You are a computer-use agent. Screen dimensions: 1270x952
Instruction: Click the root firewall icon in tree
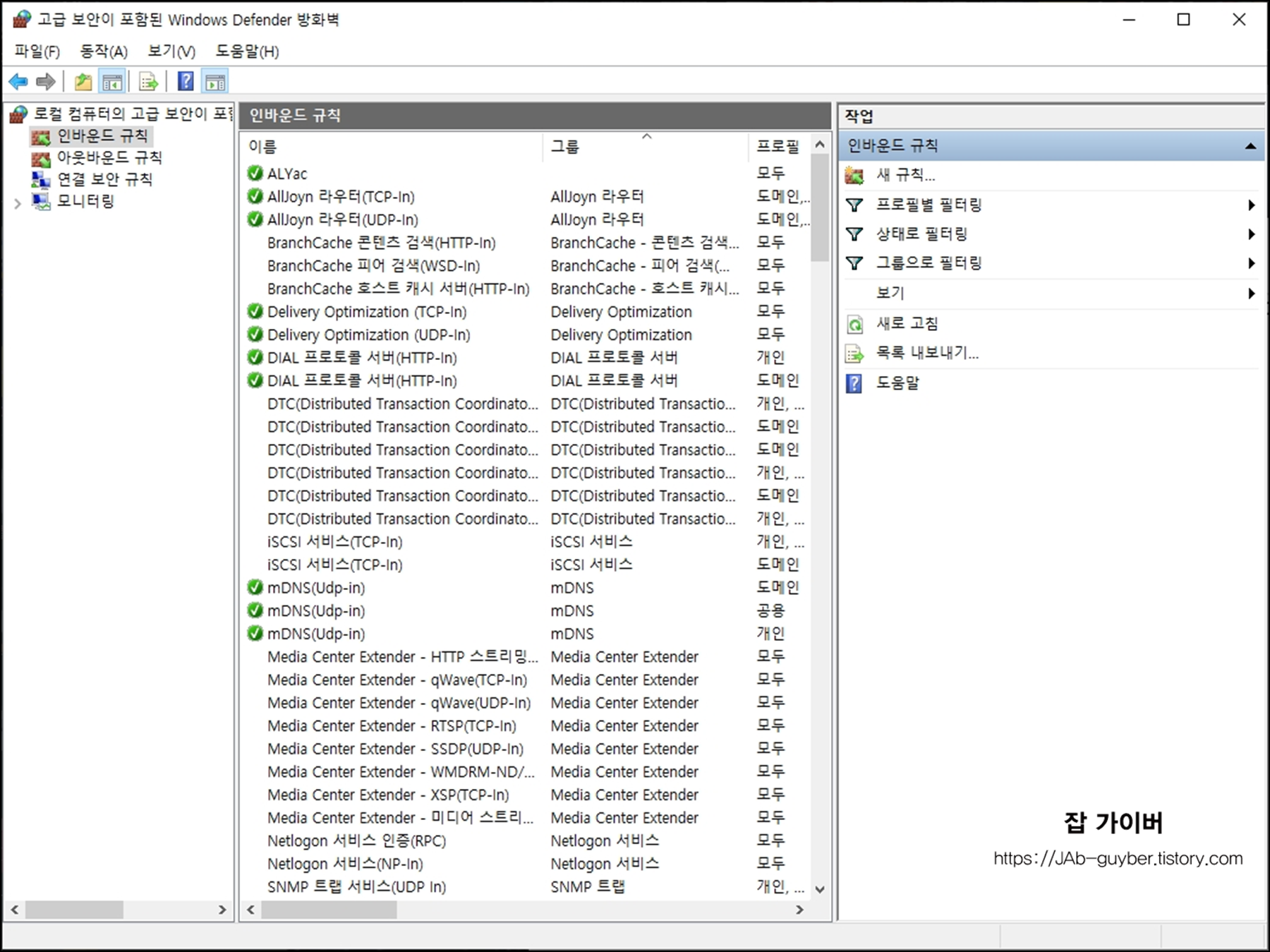click(19, 114)
